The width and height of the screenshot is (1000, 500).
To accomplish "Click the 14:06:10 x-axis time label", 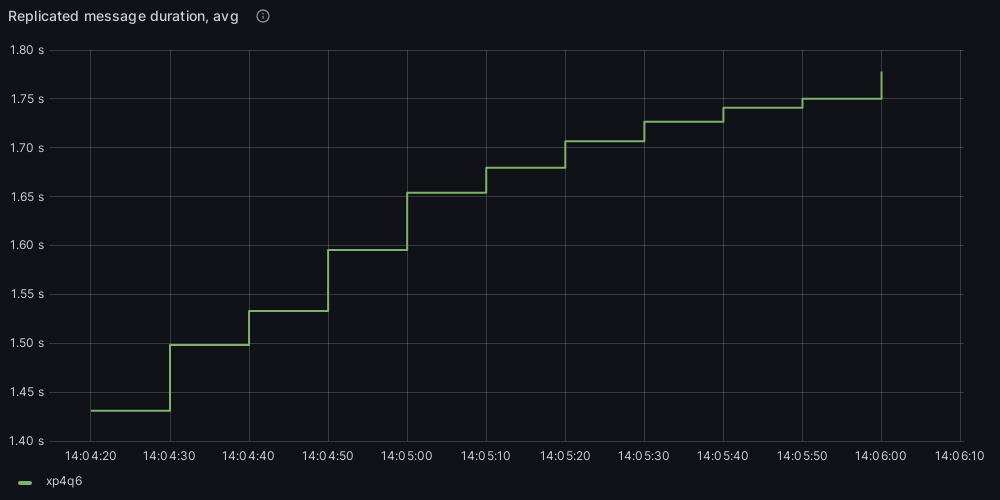I will (x=960, y=456).
